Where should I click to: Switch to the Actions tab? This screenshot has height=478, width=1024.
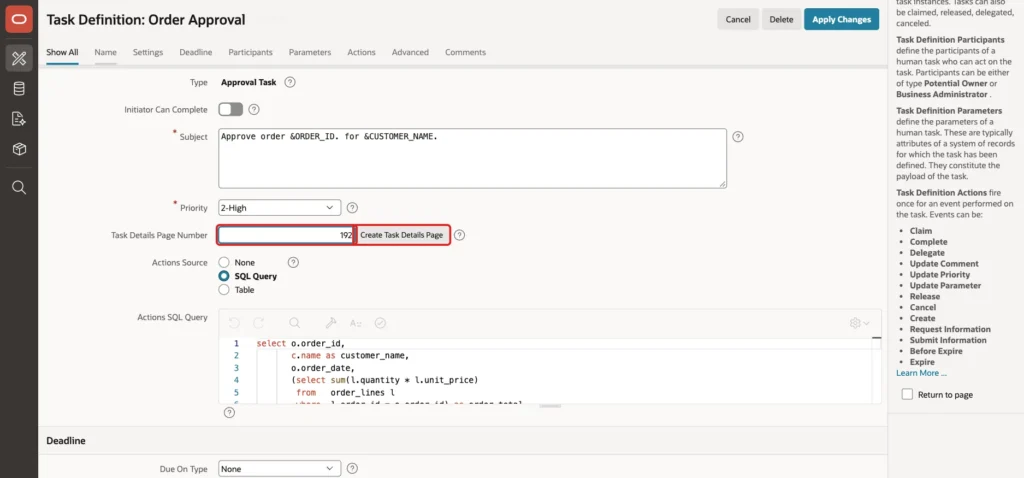click(x=362, y=52)
